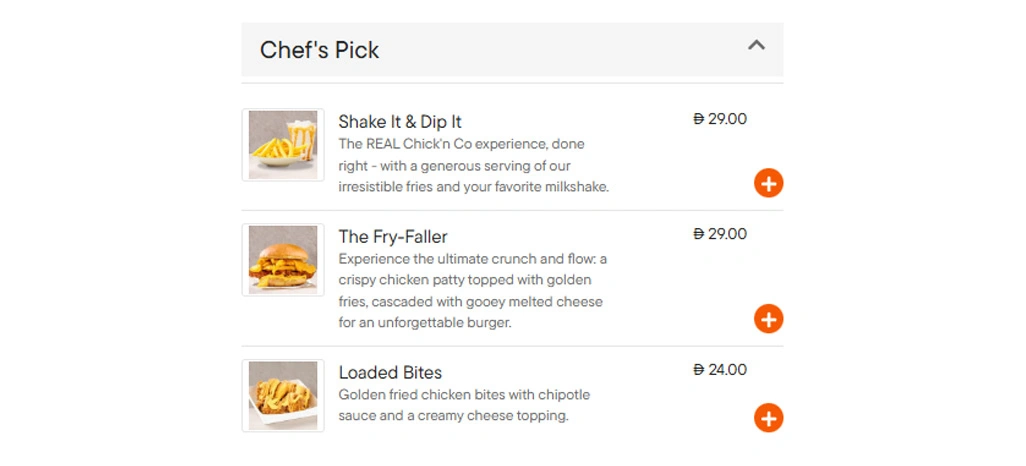The height and width of the screenshot is (466, 1026).
Task: Click The Fry-Faller description paragraph
Action: pos(473,291)
